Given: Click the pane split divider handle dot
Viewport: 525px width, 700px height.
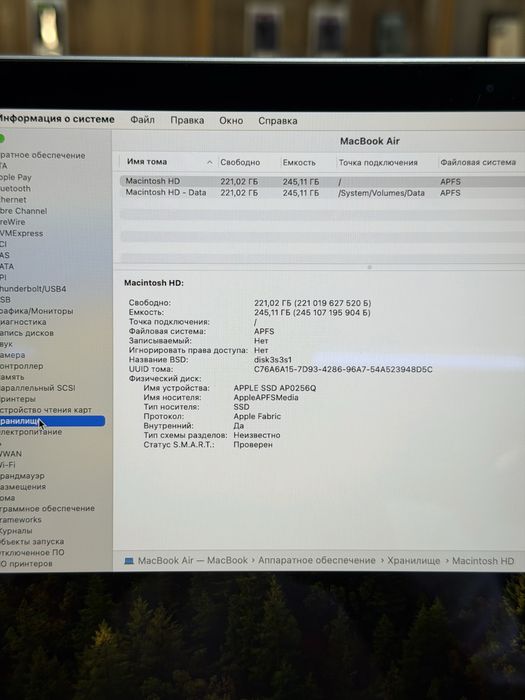Looking at the screenshot, I should coord(369,267).
